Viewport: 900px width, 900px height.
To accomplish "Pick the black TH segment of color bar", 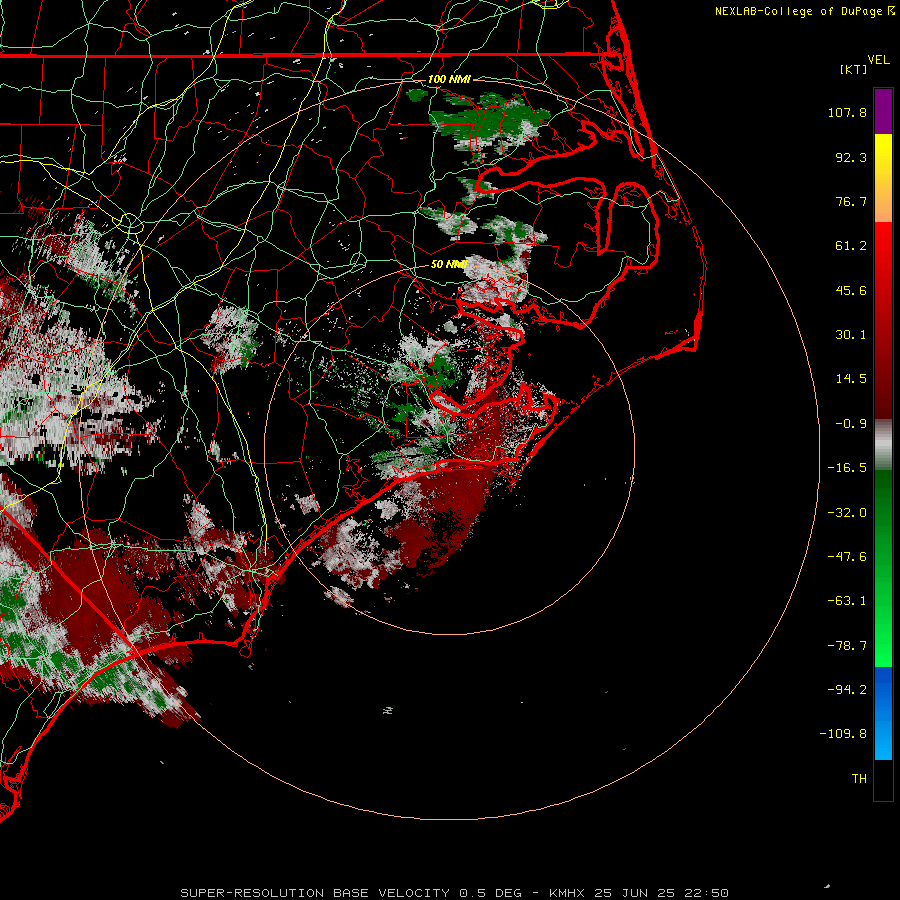I will click(883, 780).
